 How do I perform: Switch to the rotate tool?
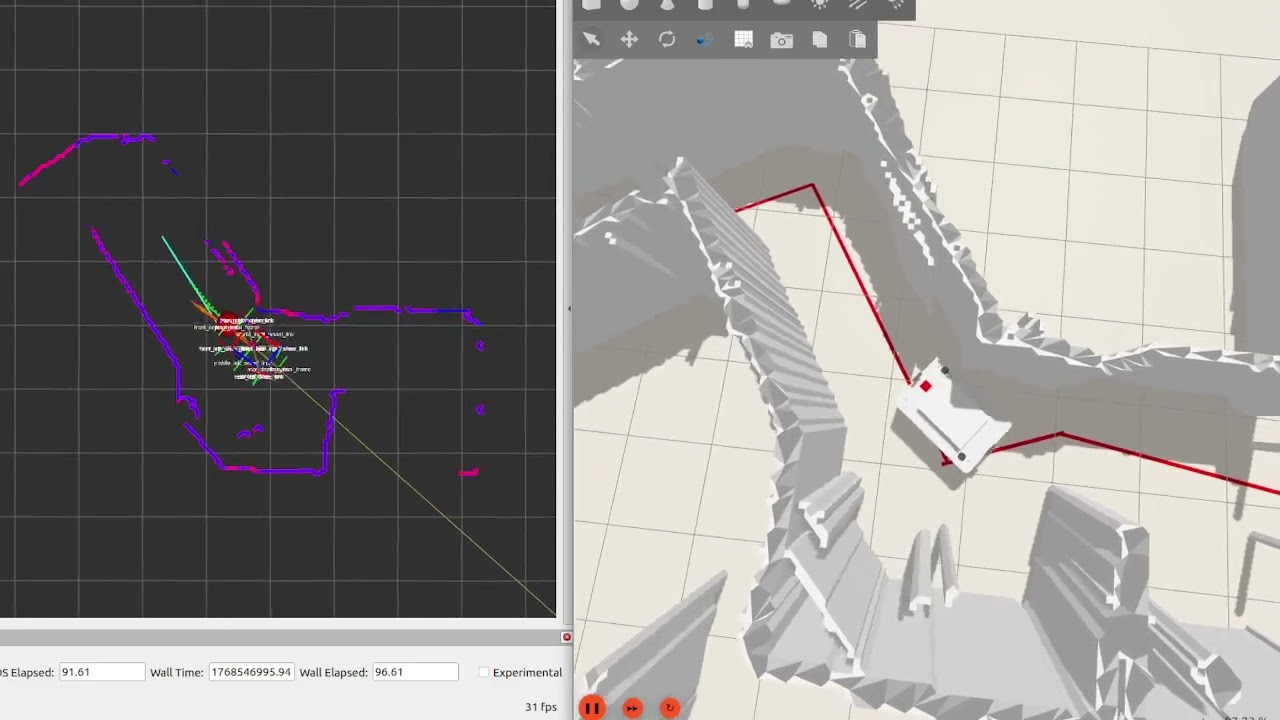point(667,39)
